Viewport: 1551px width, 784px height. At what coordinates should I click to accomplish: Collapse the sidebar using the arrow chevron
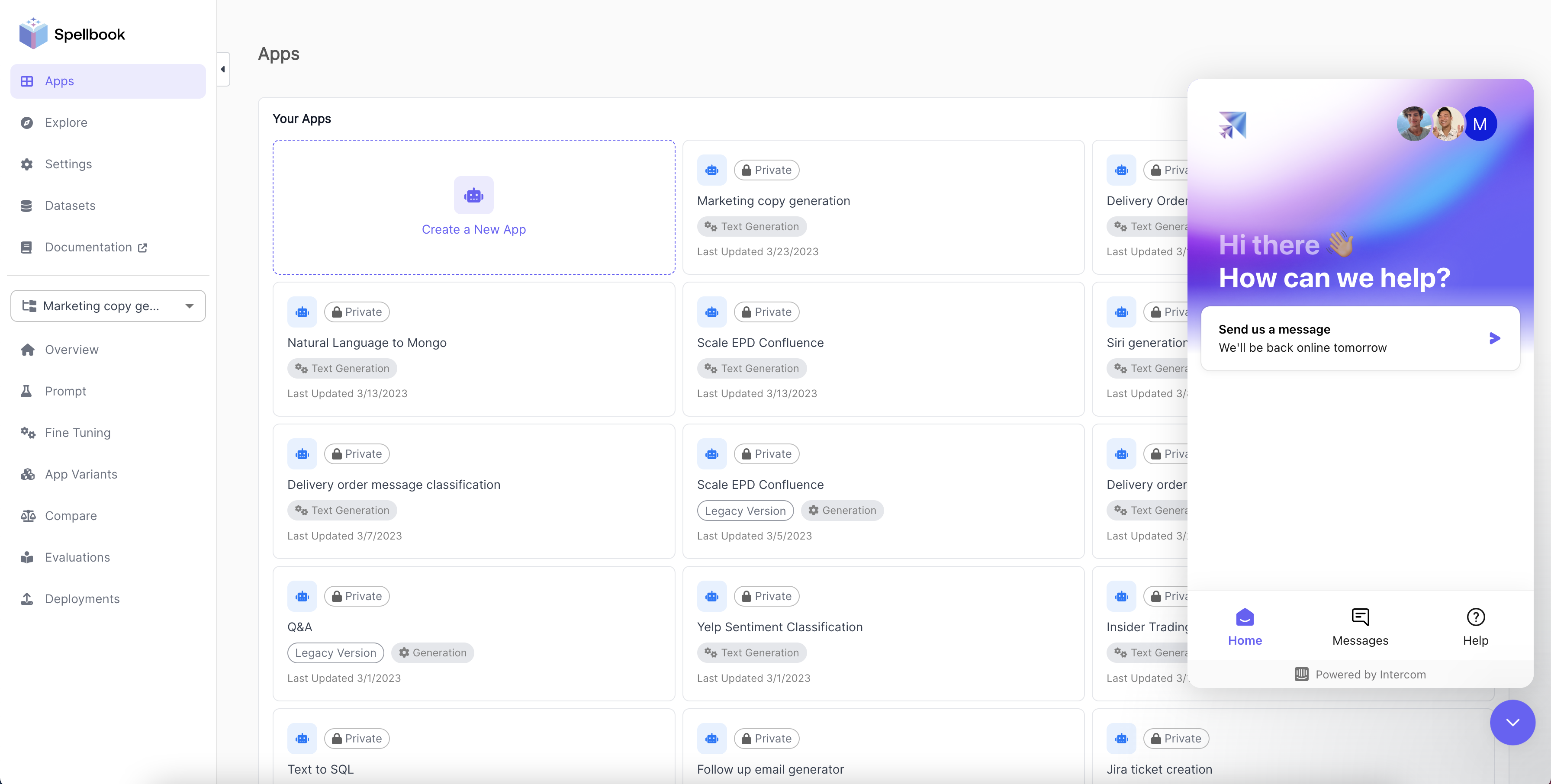point(222,69)
